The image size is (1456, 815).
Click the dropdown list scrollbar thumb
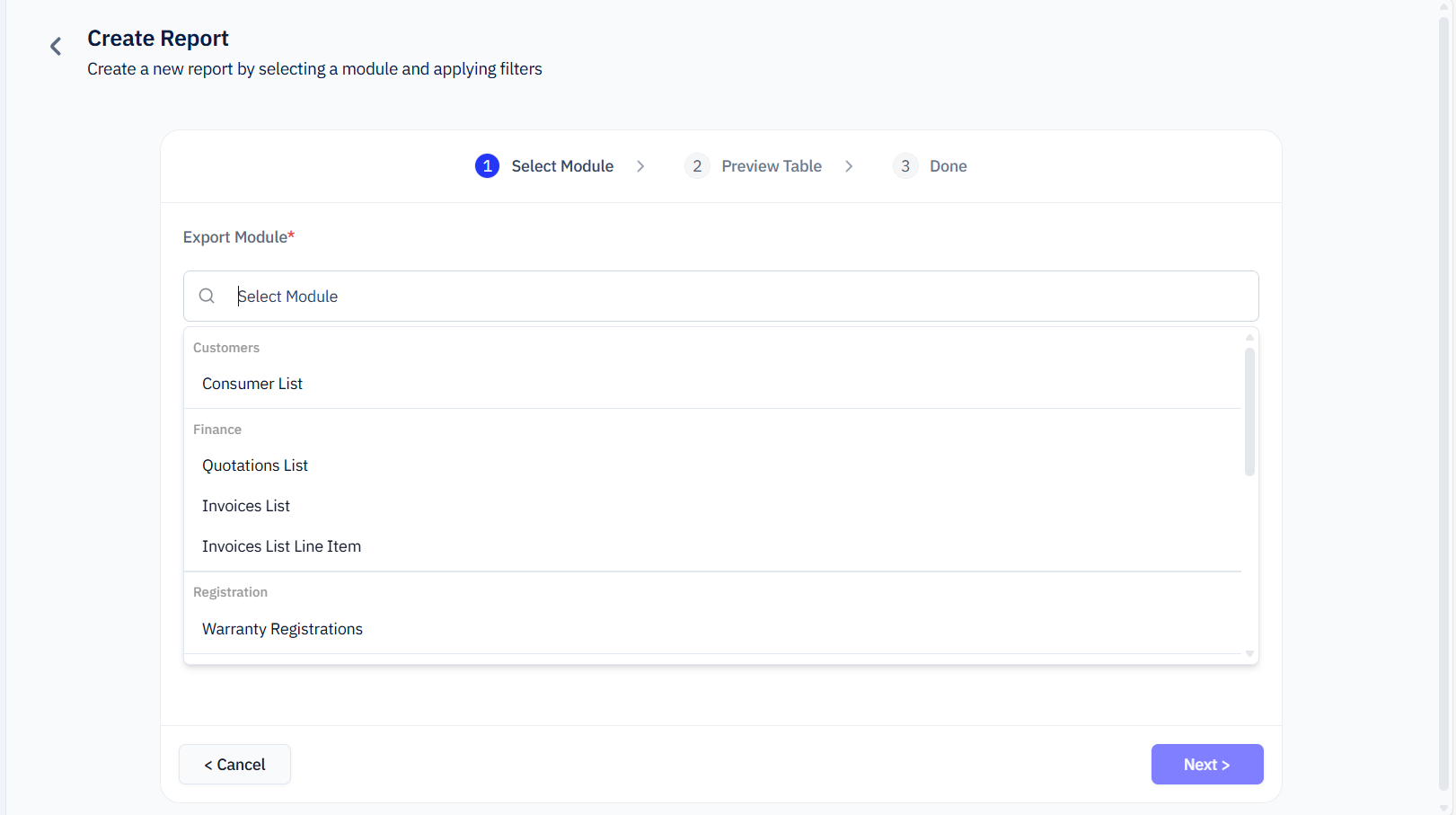(1249, 412)
